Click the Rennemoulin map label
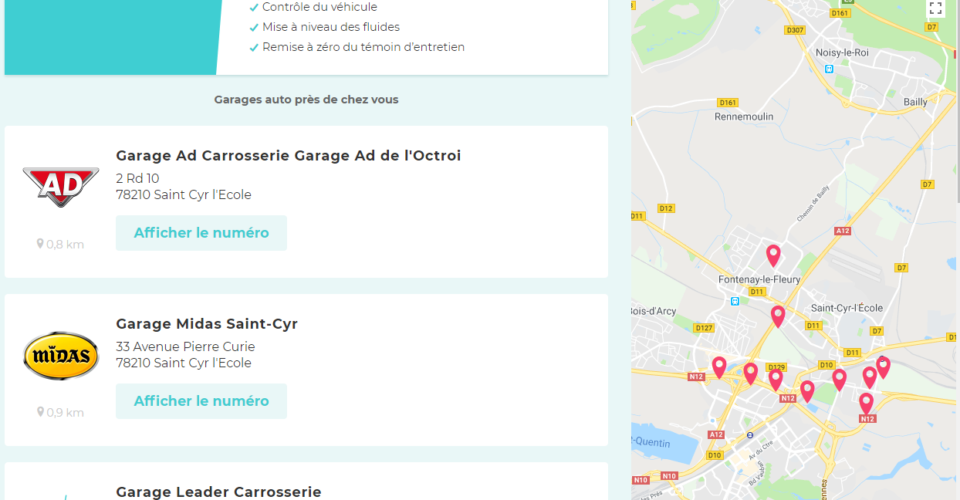960x500 pixels. point(744,116)
